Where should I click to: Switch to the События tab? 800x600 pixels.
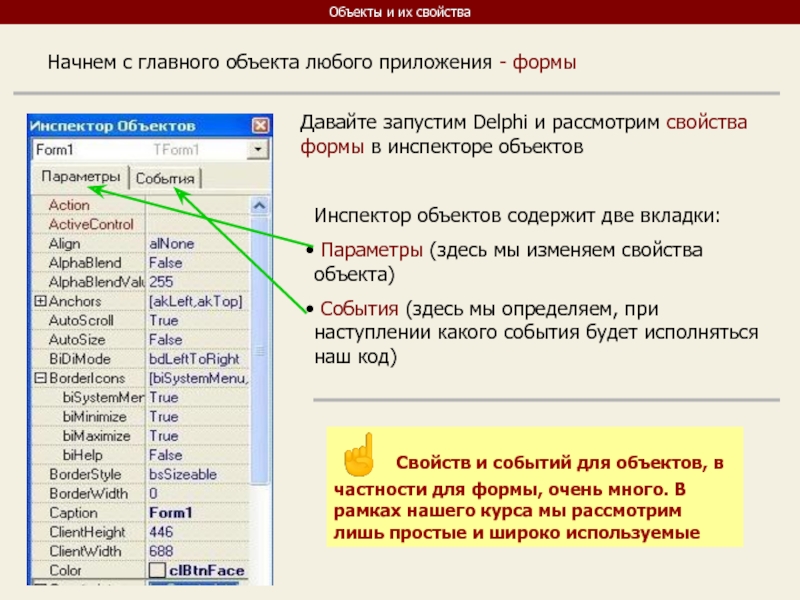[x=166, y=179]
